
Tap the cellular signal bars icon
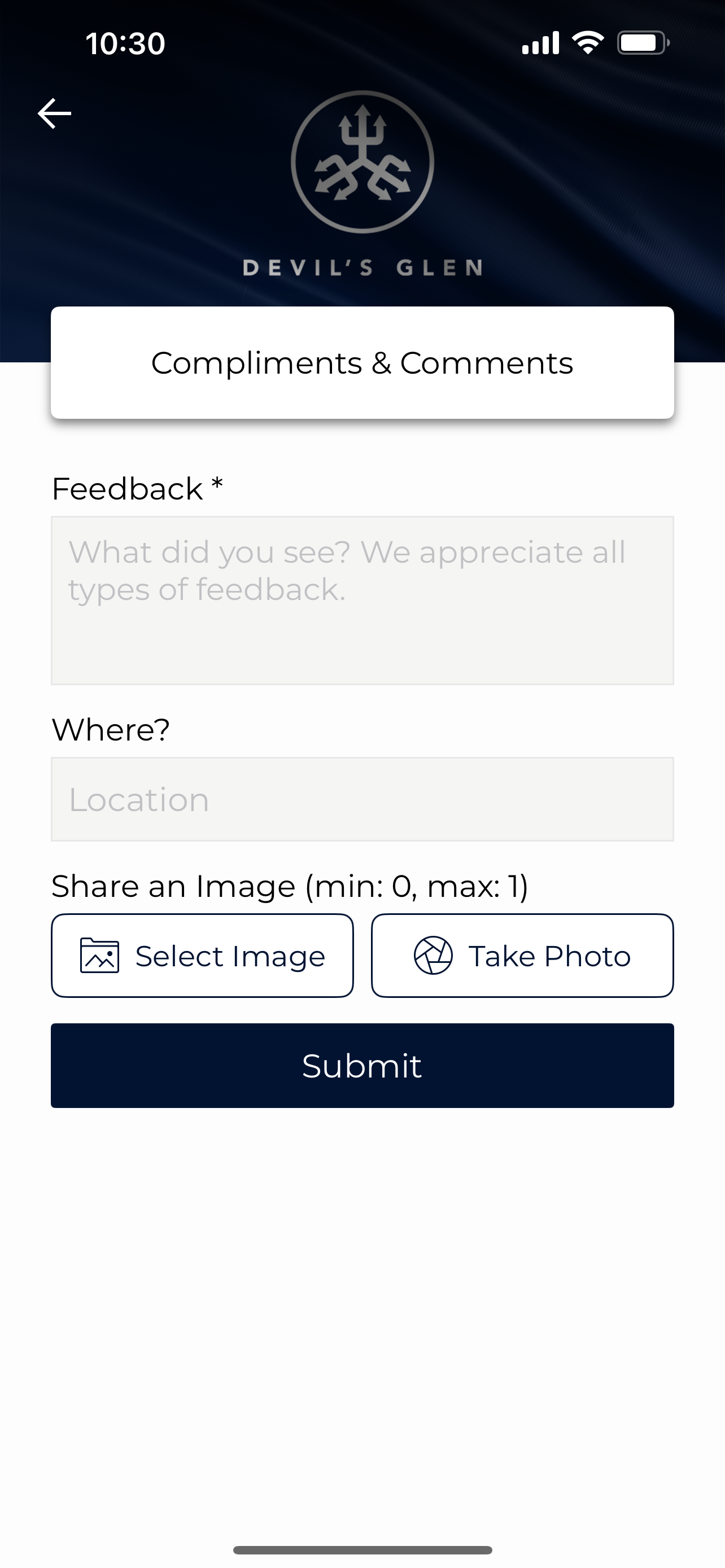click(x=540, y=43)
